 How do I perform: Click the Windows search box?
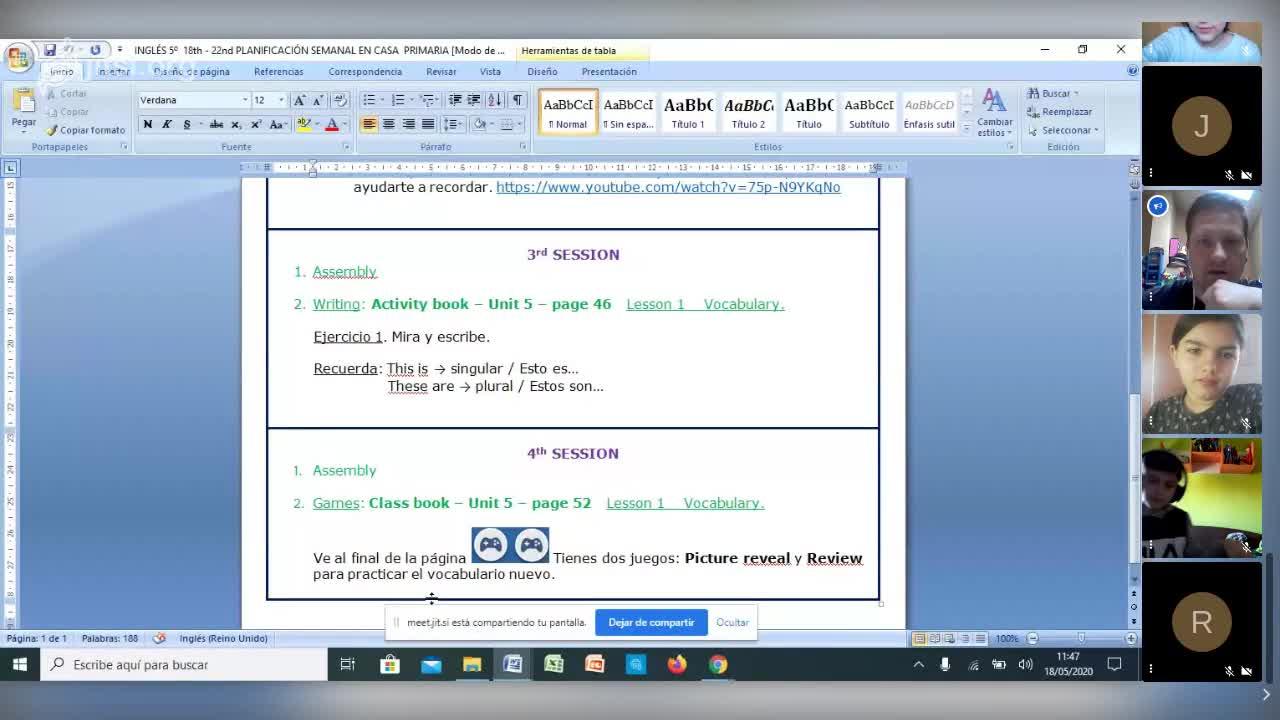tap(183, 664)
